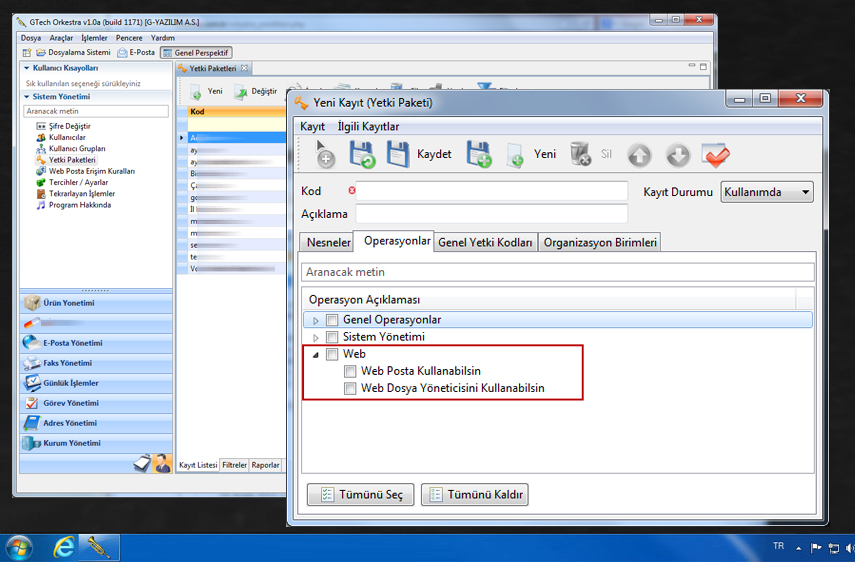
Task: Enable Web Dosya Yöneticisini Kullanabilsin
Action: click(350, 389)
